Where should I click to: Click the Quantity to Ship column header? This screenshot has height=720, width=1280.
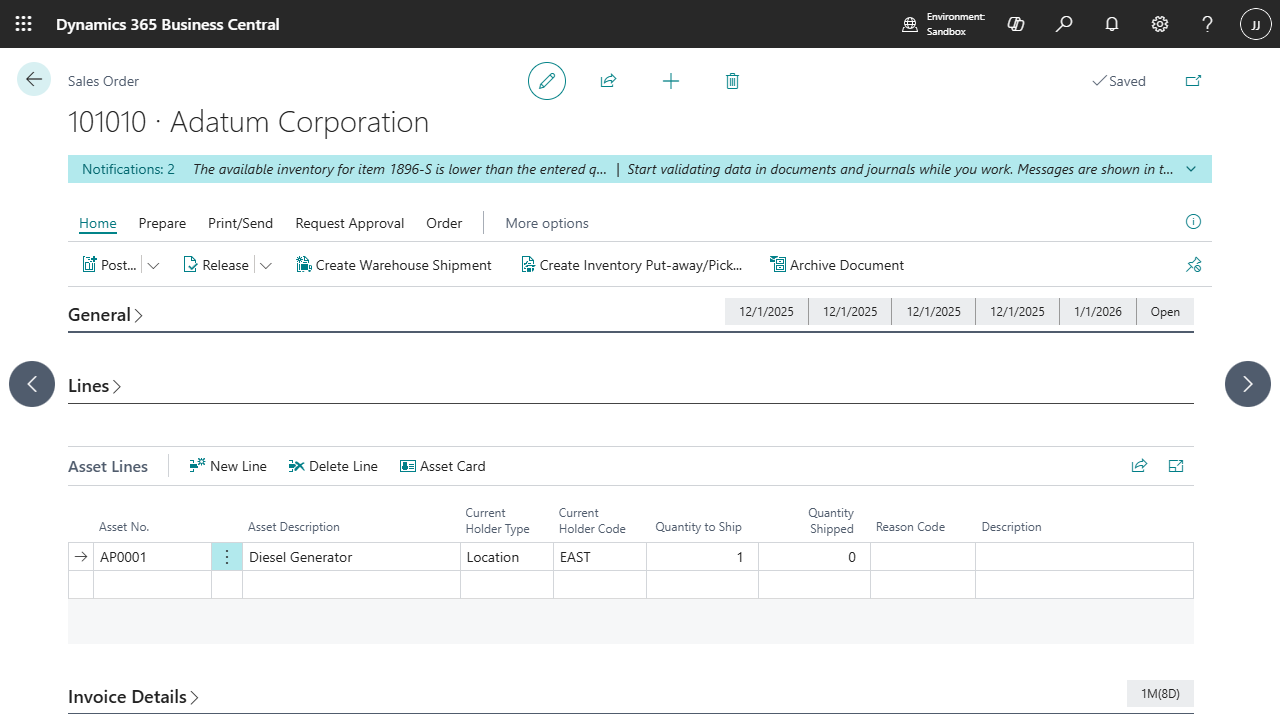point(698,527)
